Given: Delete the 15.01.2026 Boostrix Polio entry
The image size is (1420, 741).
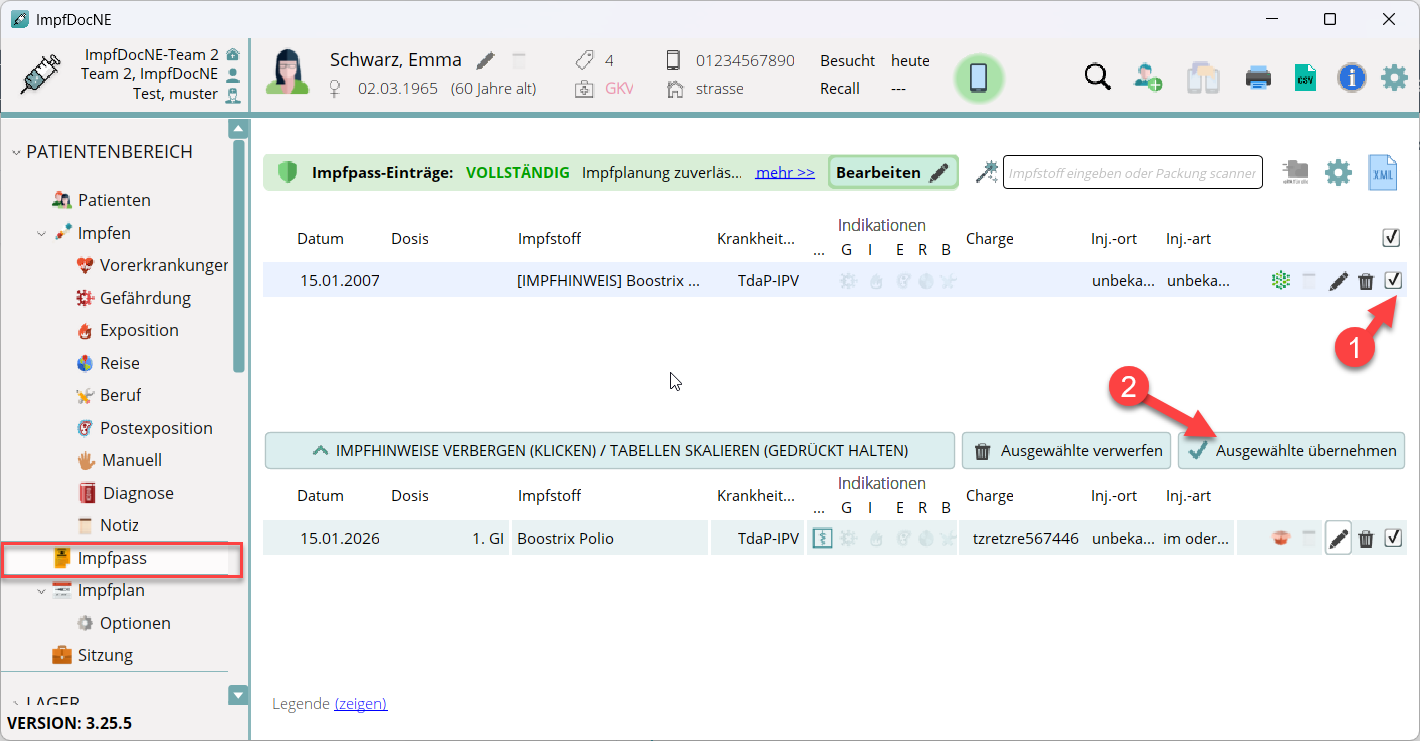Looking at the screenshot, I should pos(1366,540).
